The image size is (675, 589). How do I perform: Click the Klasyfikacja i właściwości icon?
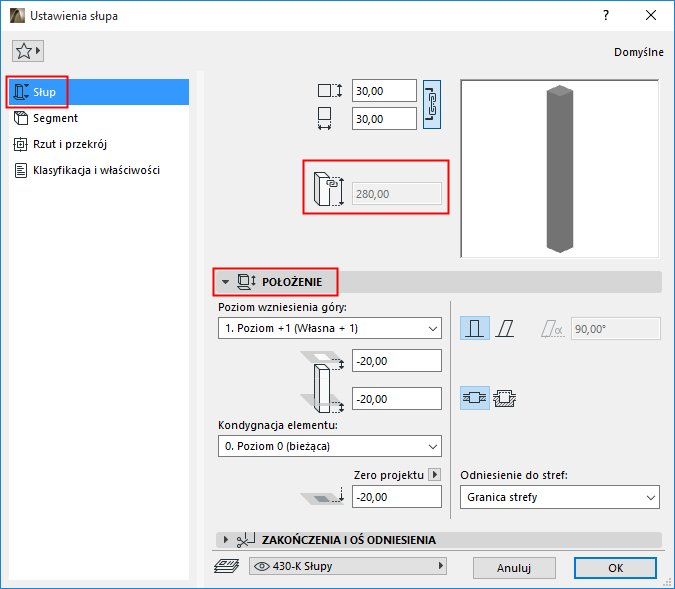pyautogui.click(x=21, y=170)
